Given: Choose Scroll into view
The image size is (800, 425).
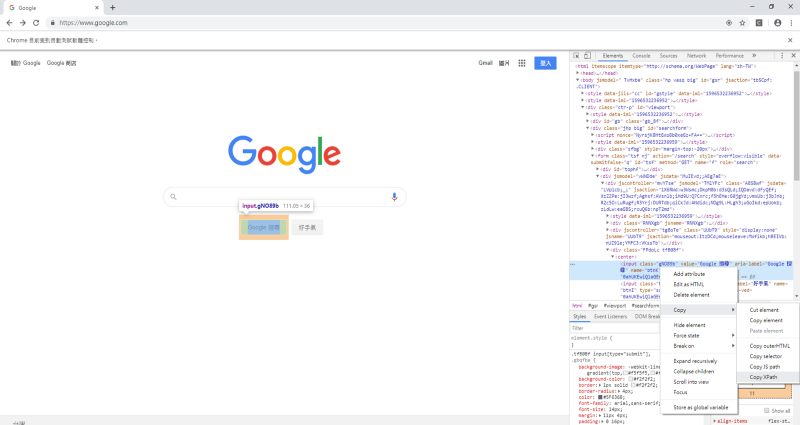Looking at the screenshot, I should click(699, 382).
